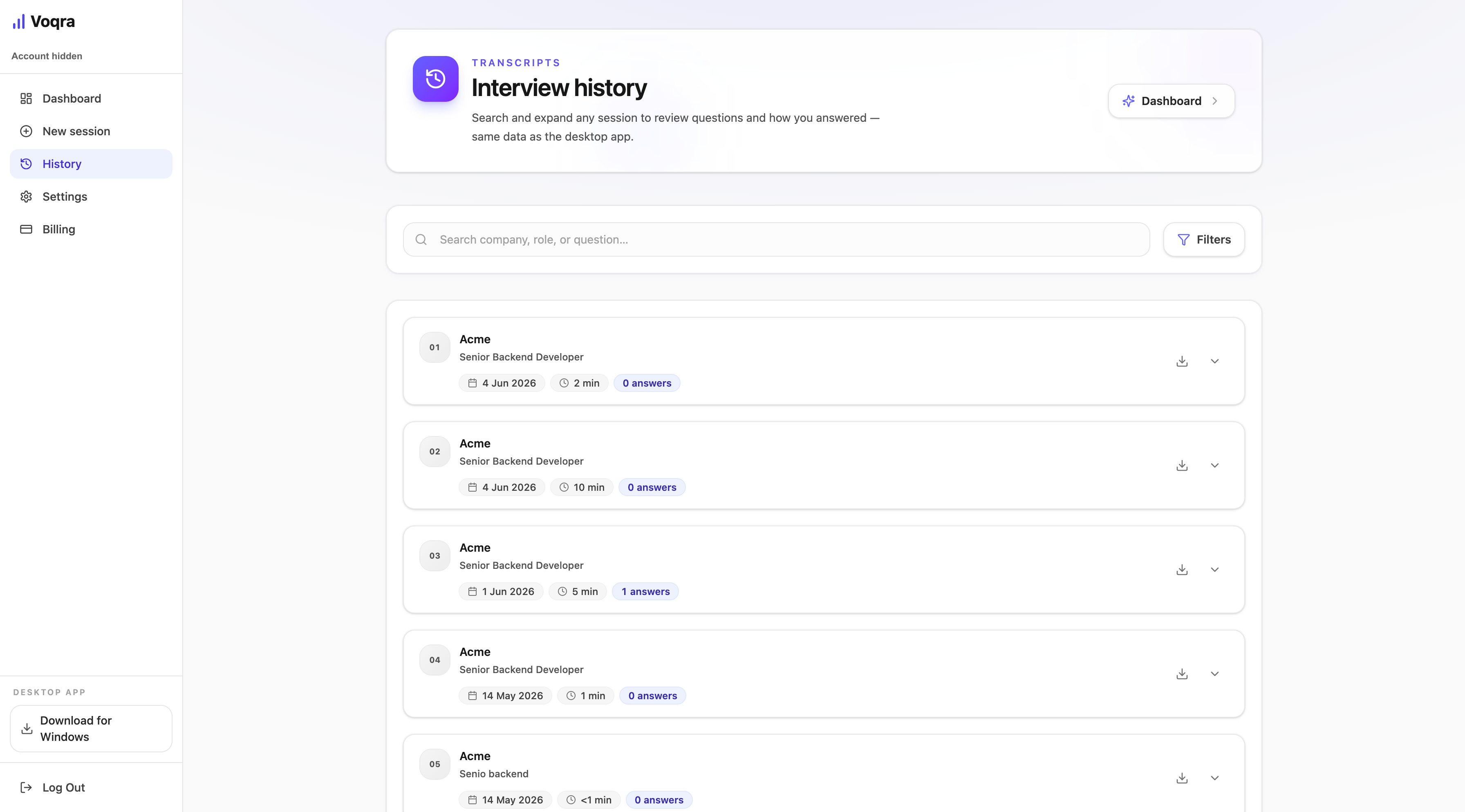Open the Filters button
Viewport: 1465px width, 812px height.
1204,239
